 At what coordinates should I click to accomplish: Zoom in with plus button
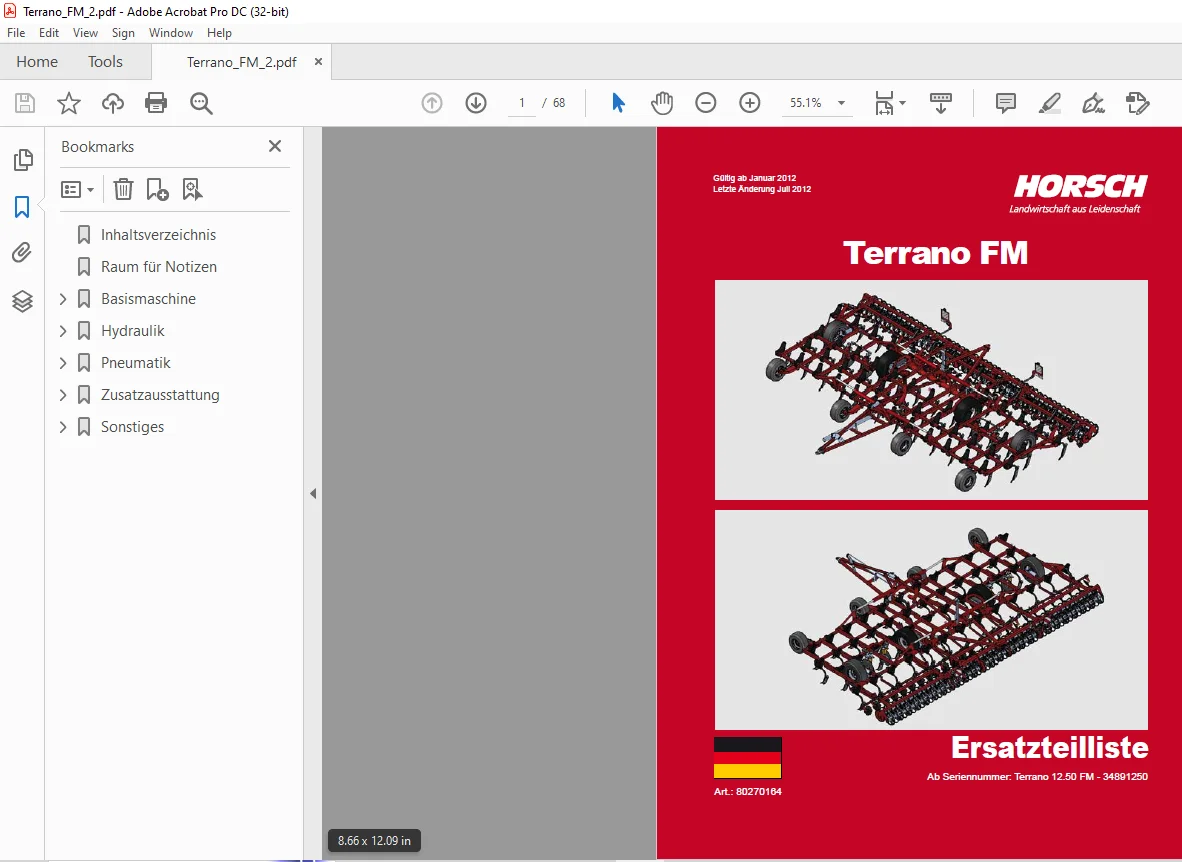tap(749, 103)
